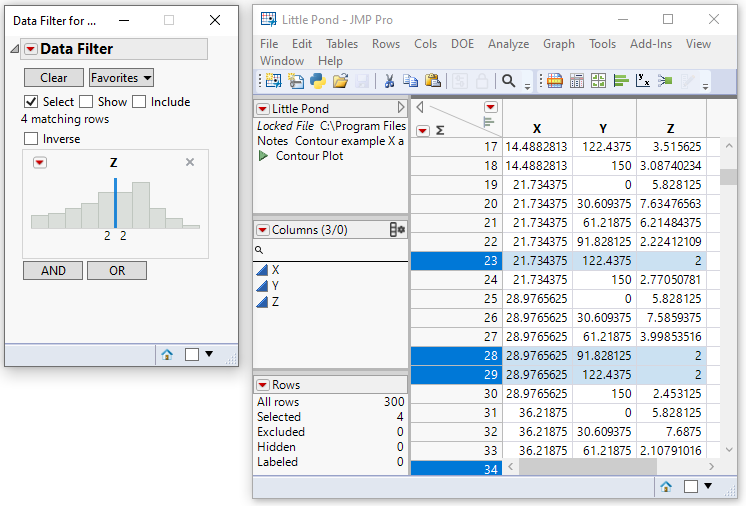Open the Favorites dropdown
The width and height of the screenshot is (746, 506).
tap(121, 78)
